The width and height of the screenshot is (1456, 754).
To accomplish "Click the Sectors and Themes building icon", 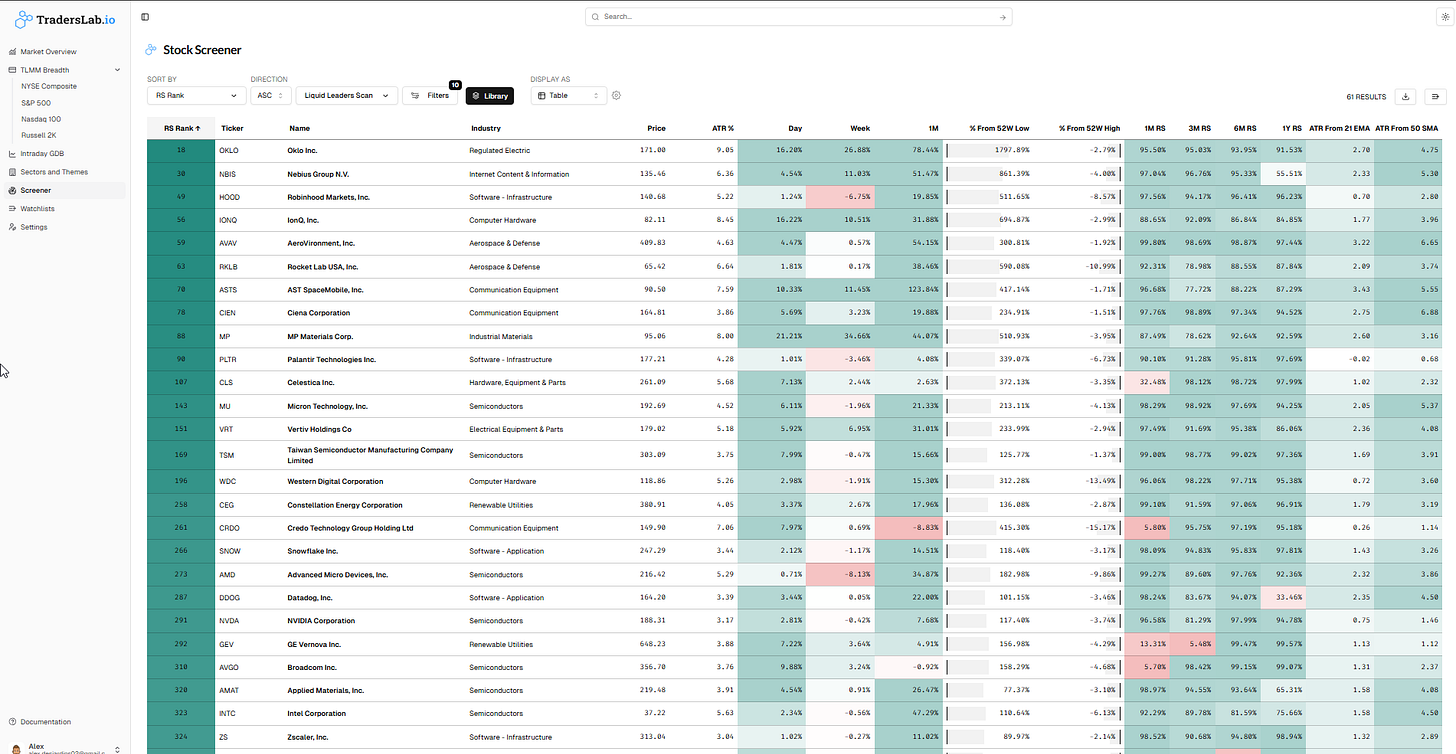I will click(x=12, y=172).
